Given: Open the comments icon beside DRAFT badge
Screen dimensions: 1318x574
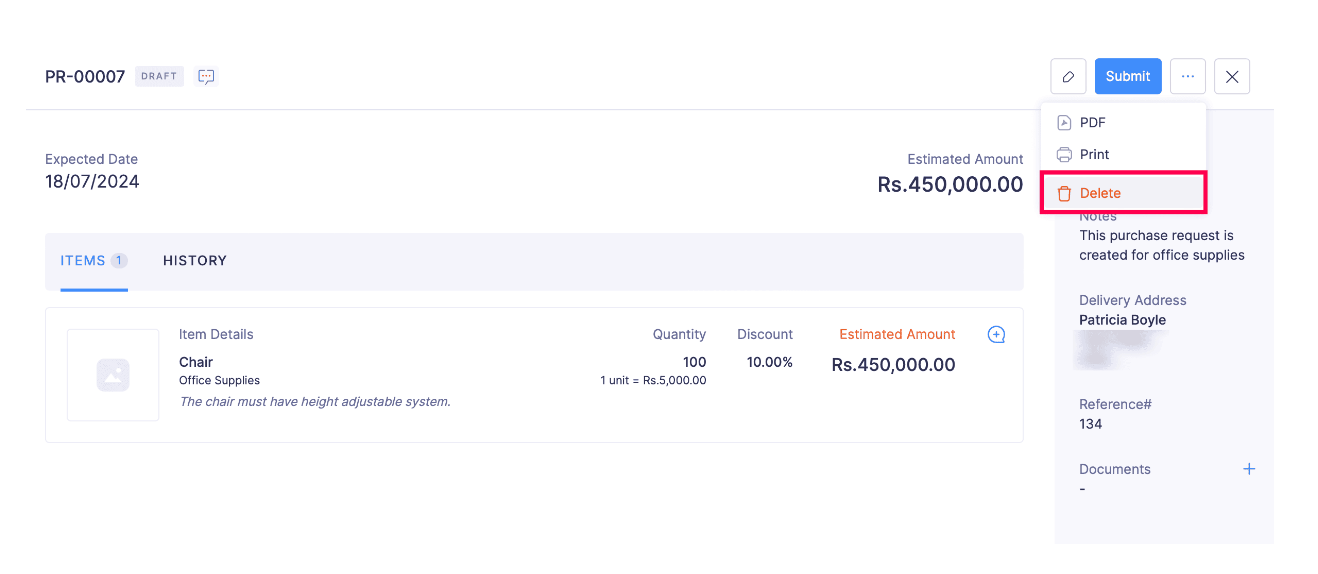Looking at the screenshot, I should tap(207, 77).
